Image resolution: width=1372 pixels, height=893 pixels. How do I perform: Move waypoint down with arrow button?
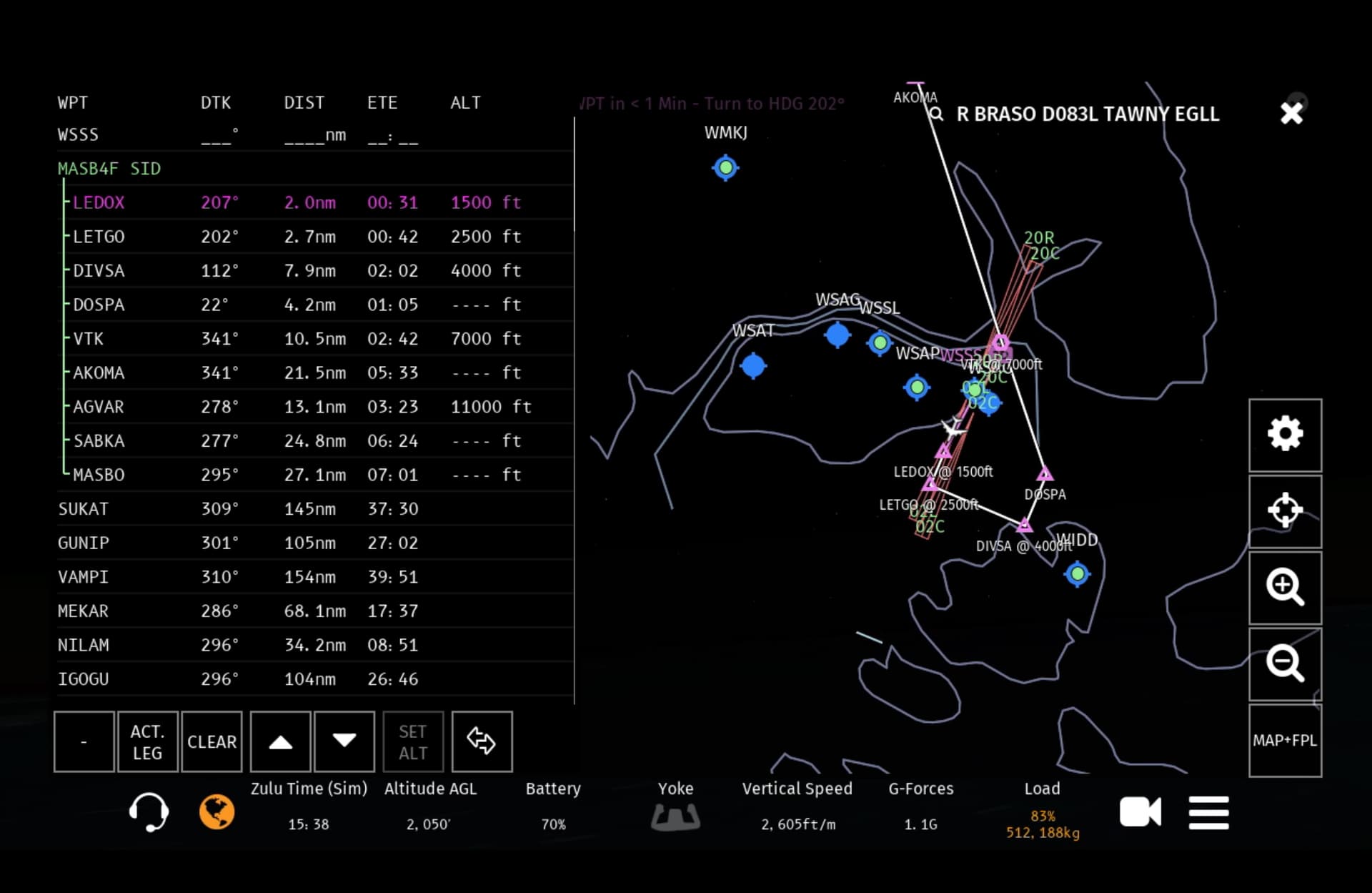344,741
